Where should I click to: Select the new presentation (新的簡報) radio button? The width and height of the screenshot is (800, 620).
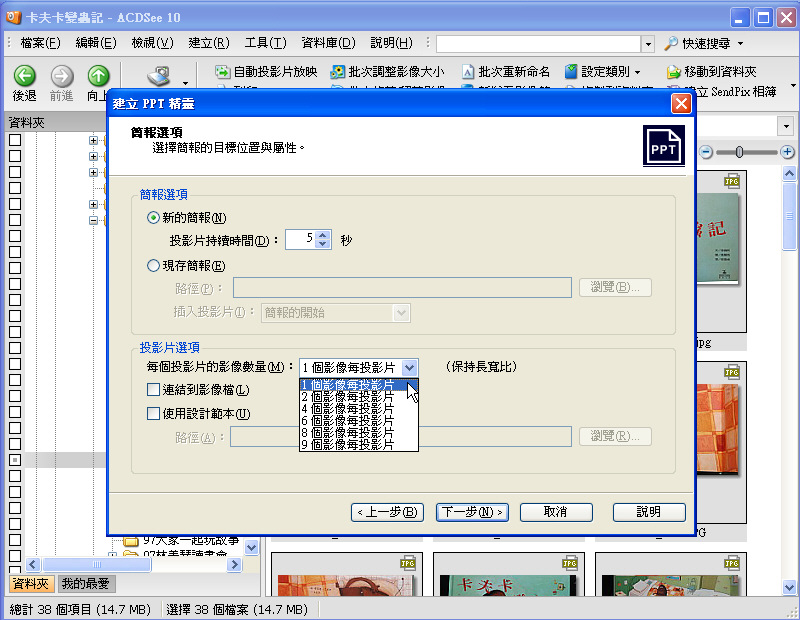point(153,218)
